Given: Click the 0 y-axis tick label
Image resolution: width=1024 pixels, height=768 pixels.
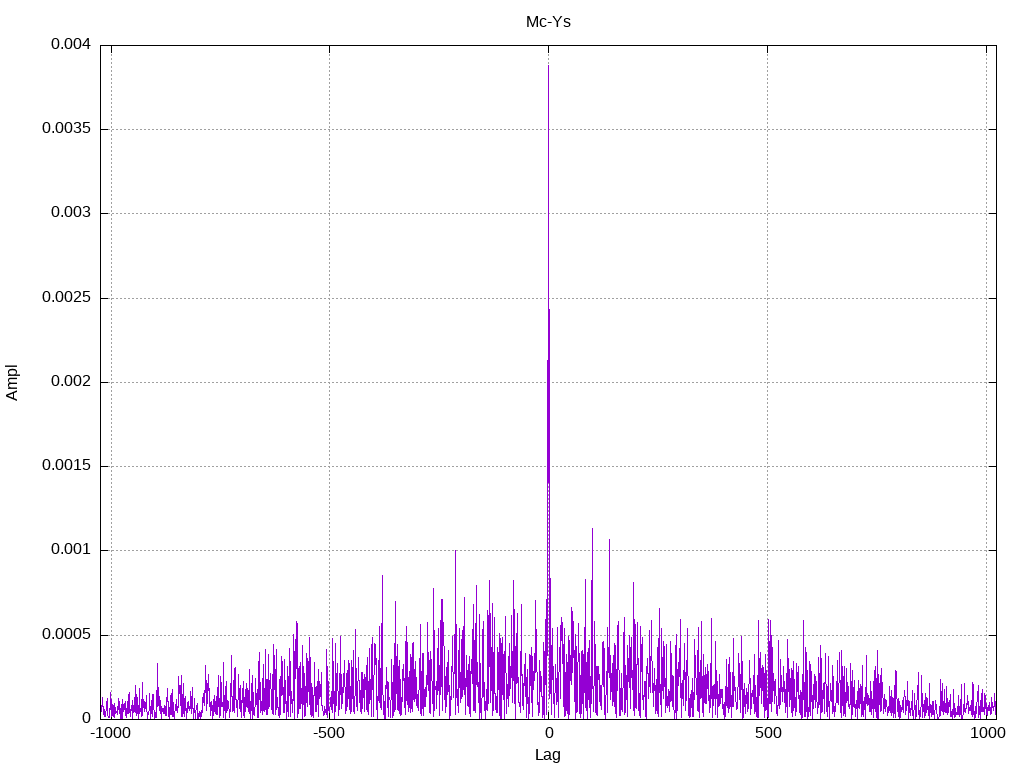Looking at the screenshot, I should pos(86,718).
